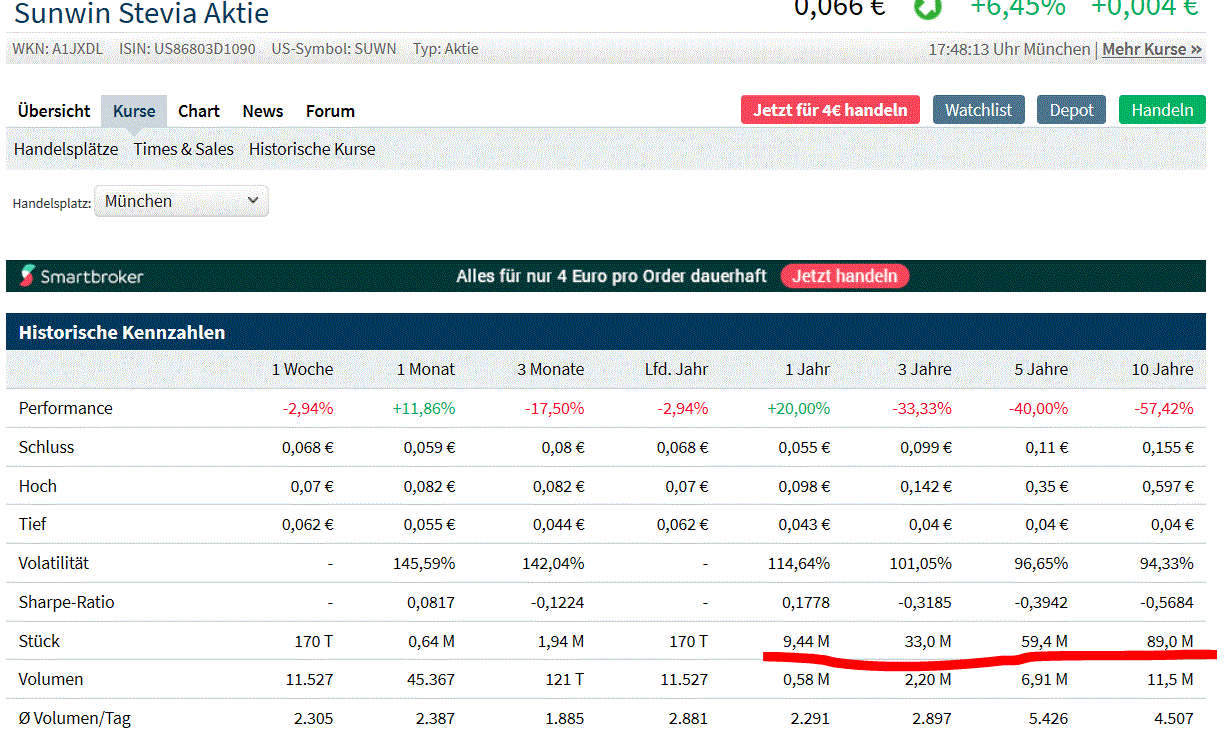
Task: Go to the News tab
Action: pos(263,111)
